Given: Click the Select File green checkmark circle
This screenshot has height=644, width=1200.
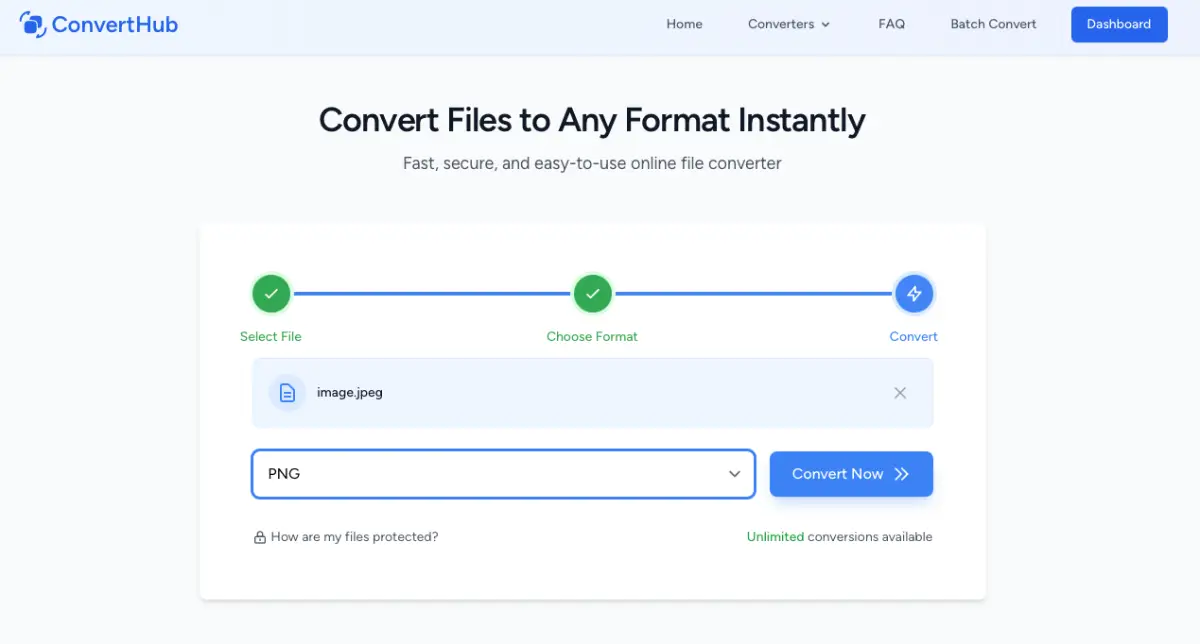Looking at the screenshot, I should (x=271, y=294).
